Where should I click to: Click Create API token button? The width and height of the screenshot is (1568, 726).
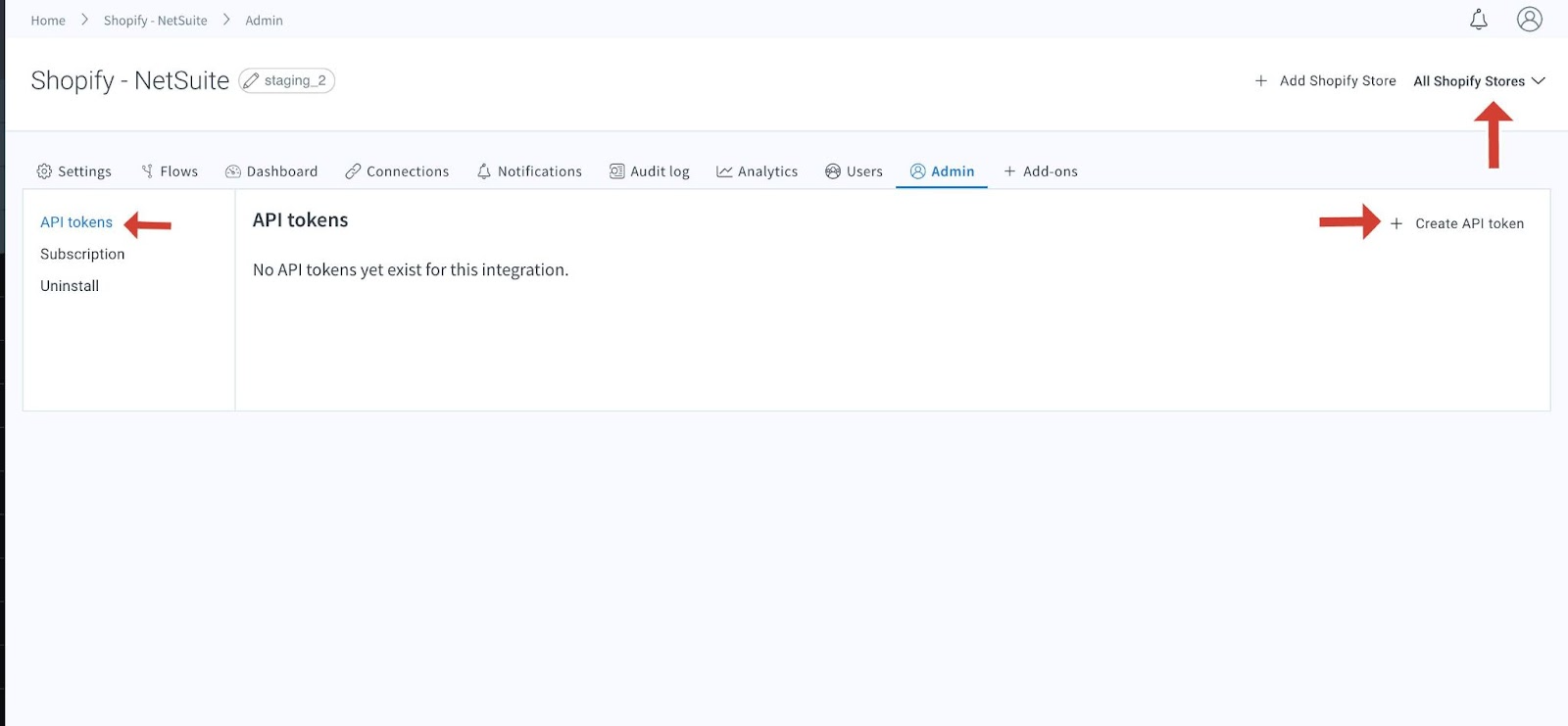(1457, 223)
